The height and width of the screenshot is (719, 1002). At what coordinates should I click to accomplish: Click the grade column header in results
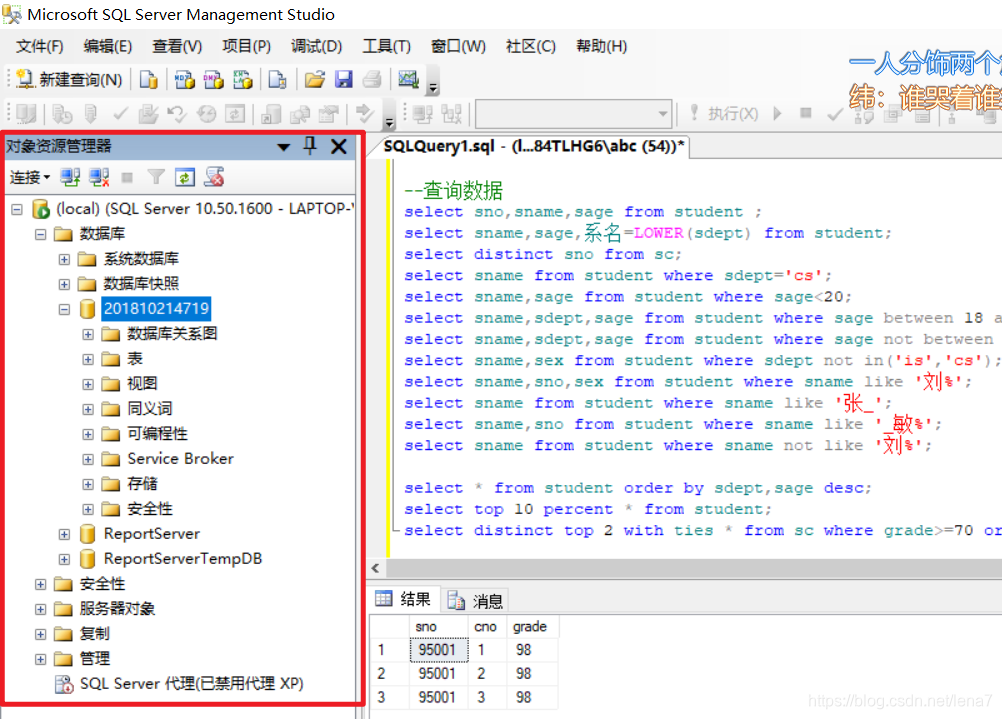click(x=532, y=626)
